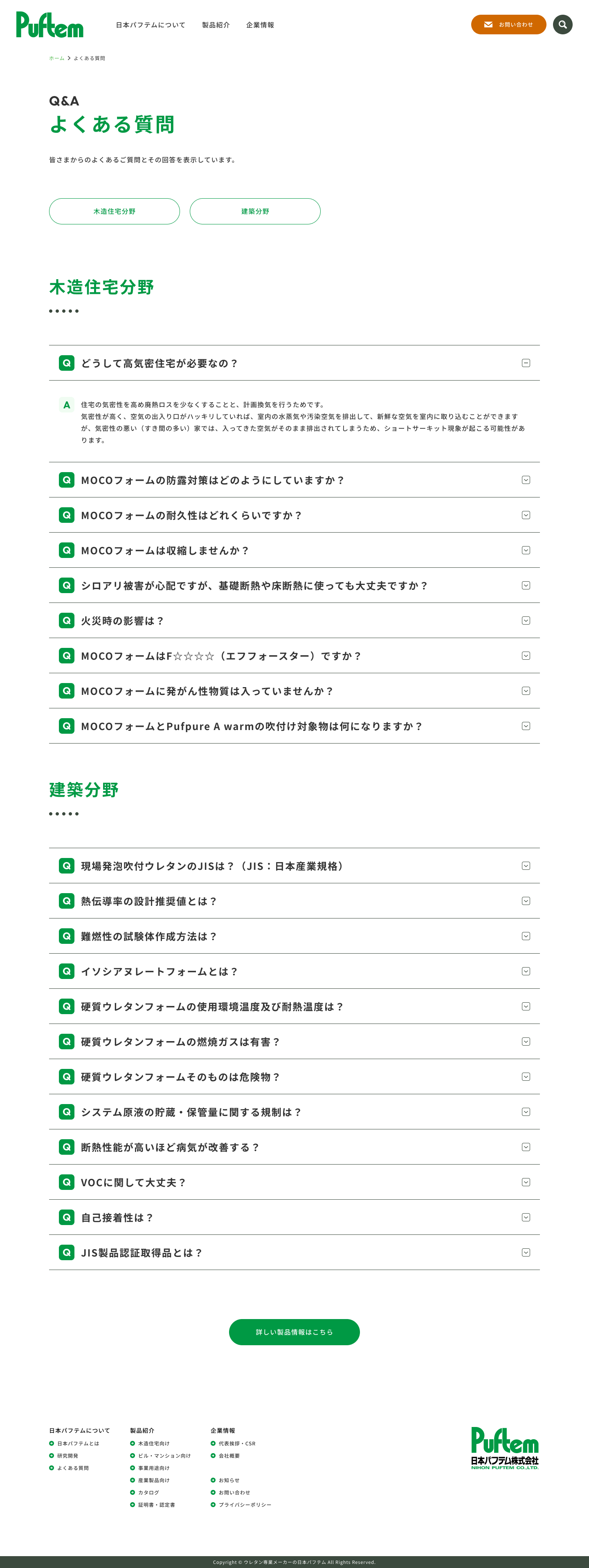The width and height of the screenshot is (589, 1568).
Task: Click Q icon beside VOCに関して大丈夫？
Action: (x=66, y=1182)
